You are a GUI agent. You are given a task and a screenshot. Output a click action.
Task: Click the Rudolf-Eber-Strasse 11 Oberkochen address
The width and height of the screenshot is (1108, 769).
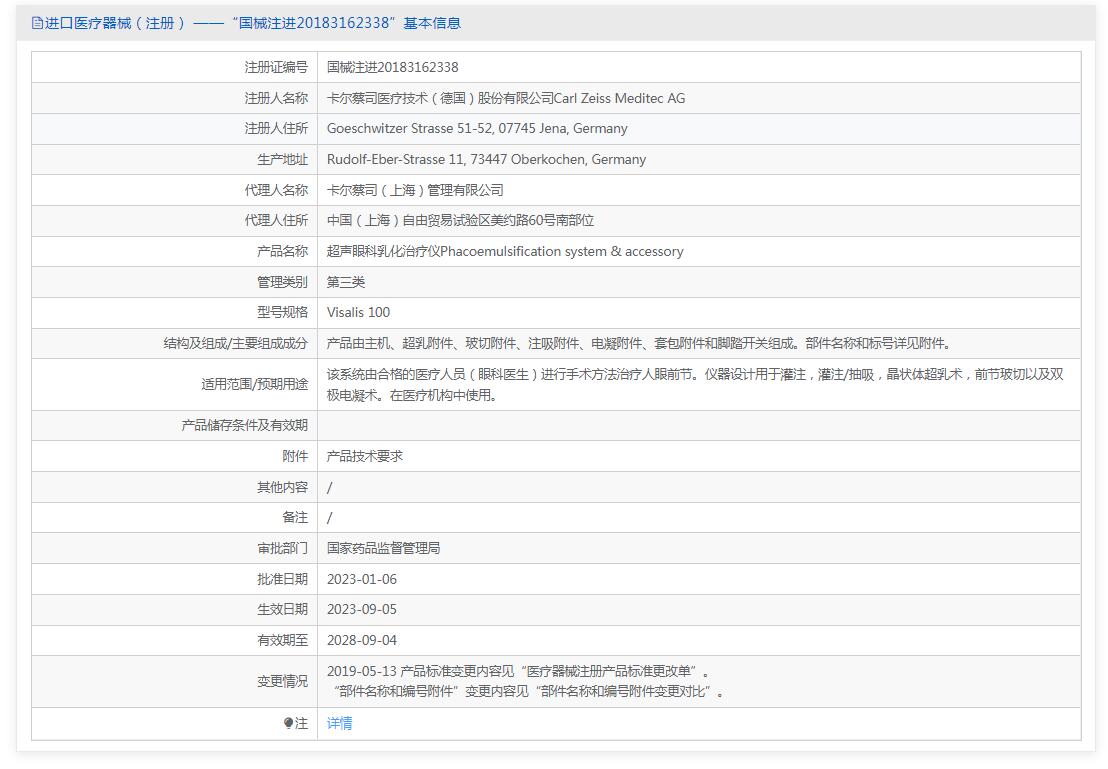tap(486, 160)
